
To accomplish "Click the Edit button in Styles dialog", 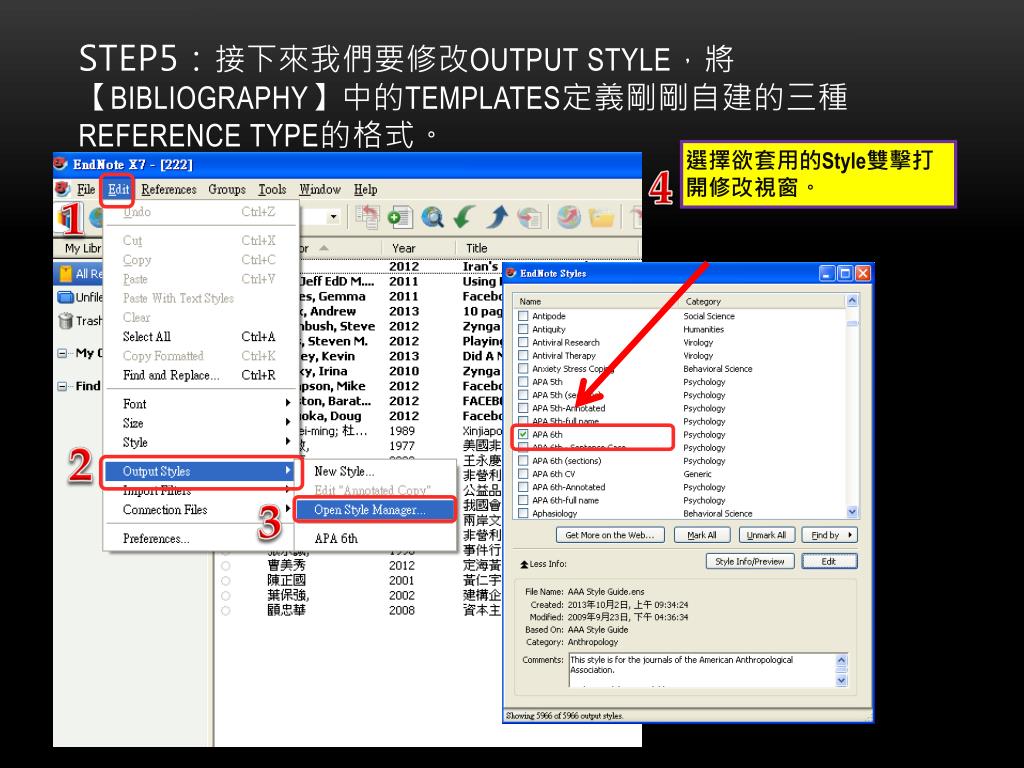I will click(x=829, y=562).
